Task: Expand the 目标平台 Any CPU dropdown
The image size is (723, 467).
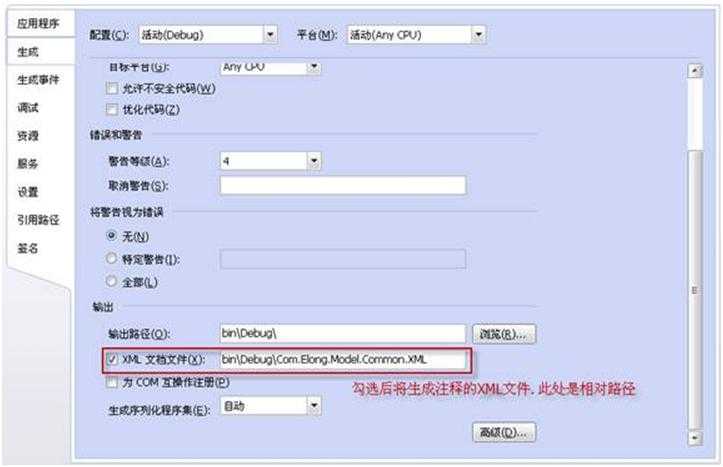Action: click(x=314, y=67)
